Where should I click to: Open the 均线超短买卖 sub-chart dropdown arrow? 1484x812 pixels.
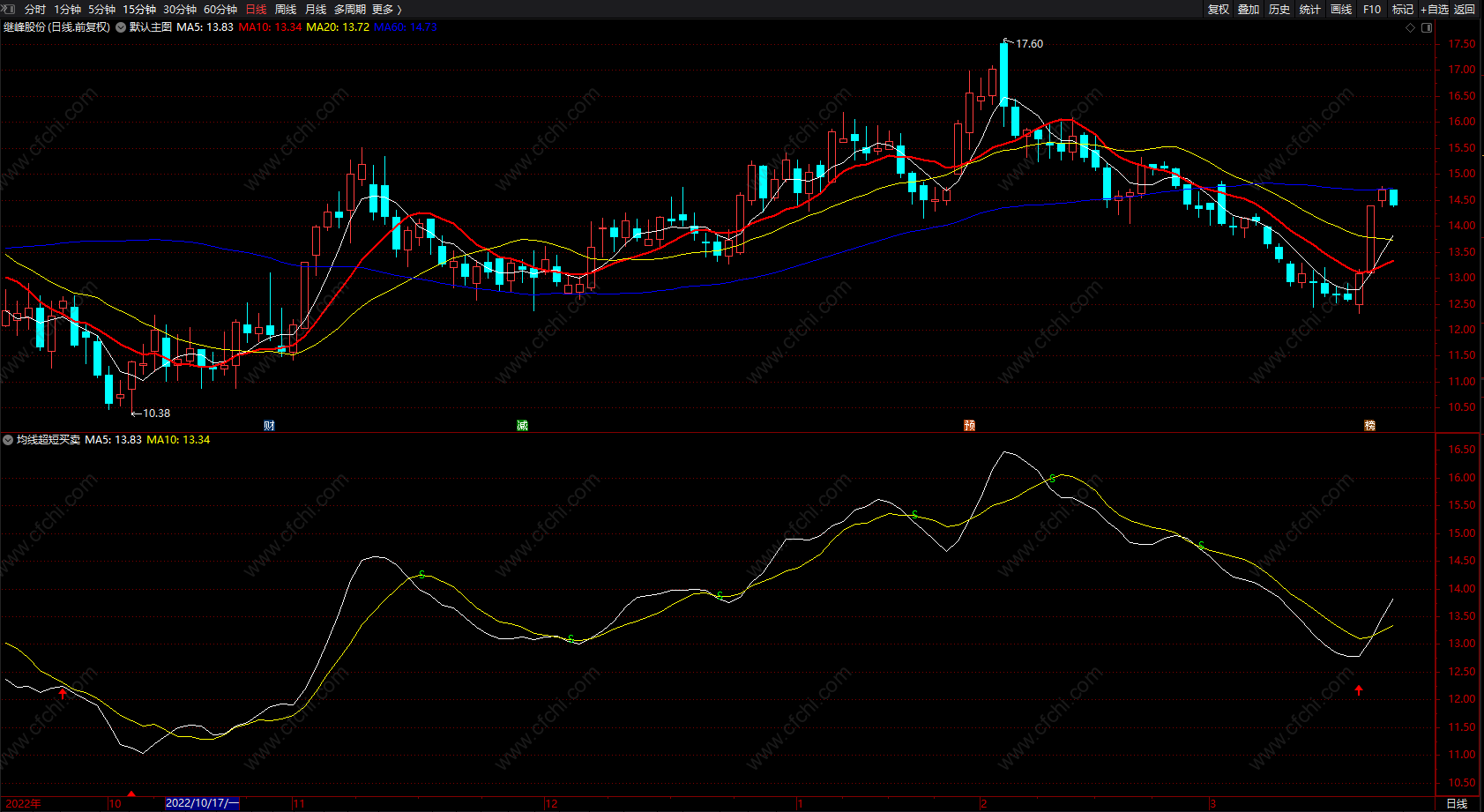pos(8,439)
